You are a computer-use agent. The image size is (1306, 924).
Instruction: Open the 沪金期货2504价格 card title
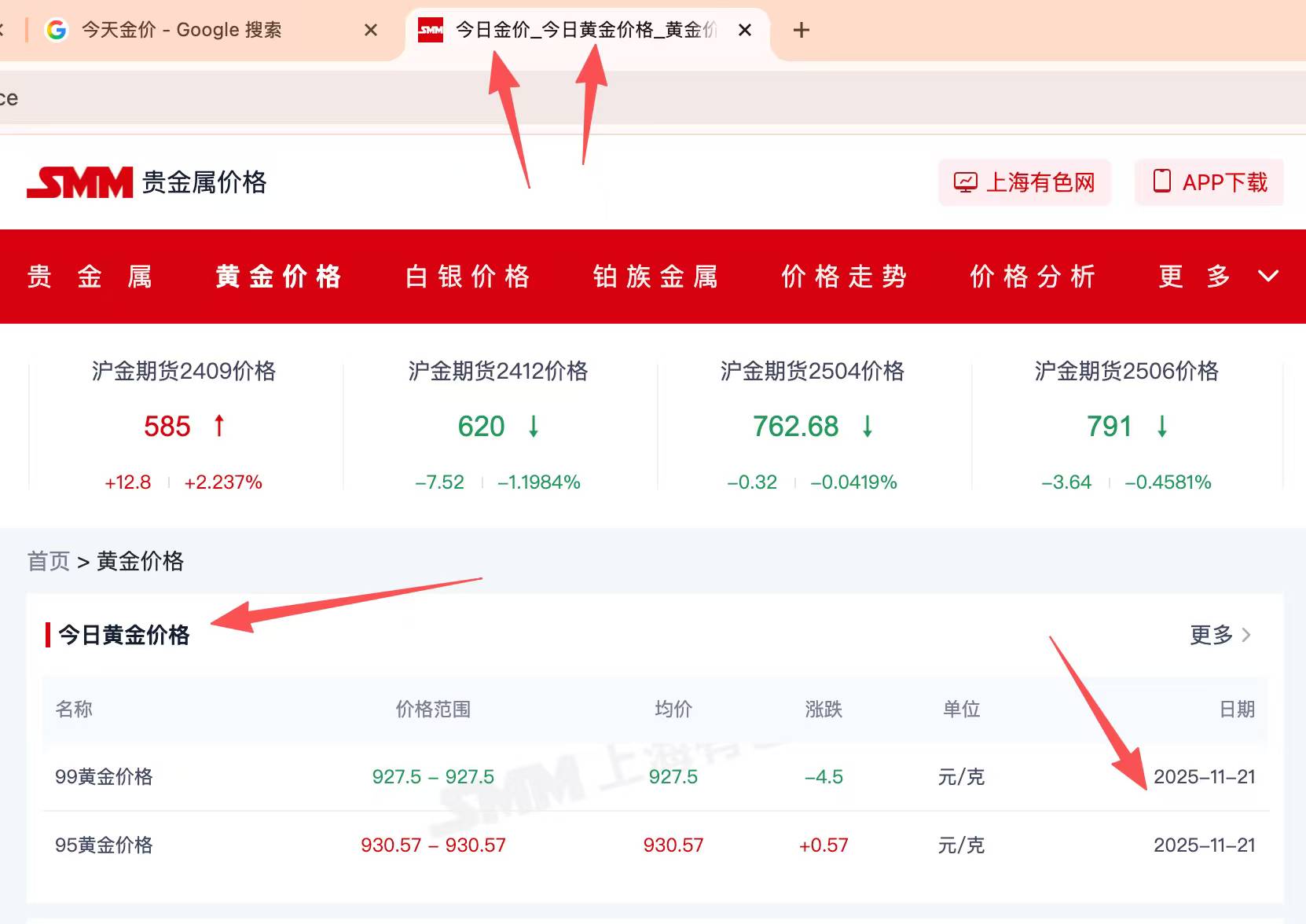click(813, 371)
